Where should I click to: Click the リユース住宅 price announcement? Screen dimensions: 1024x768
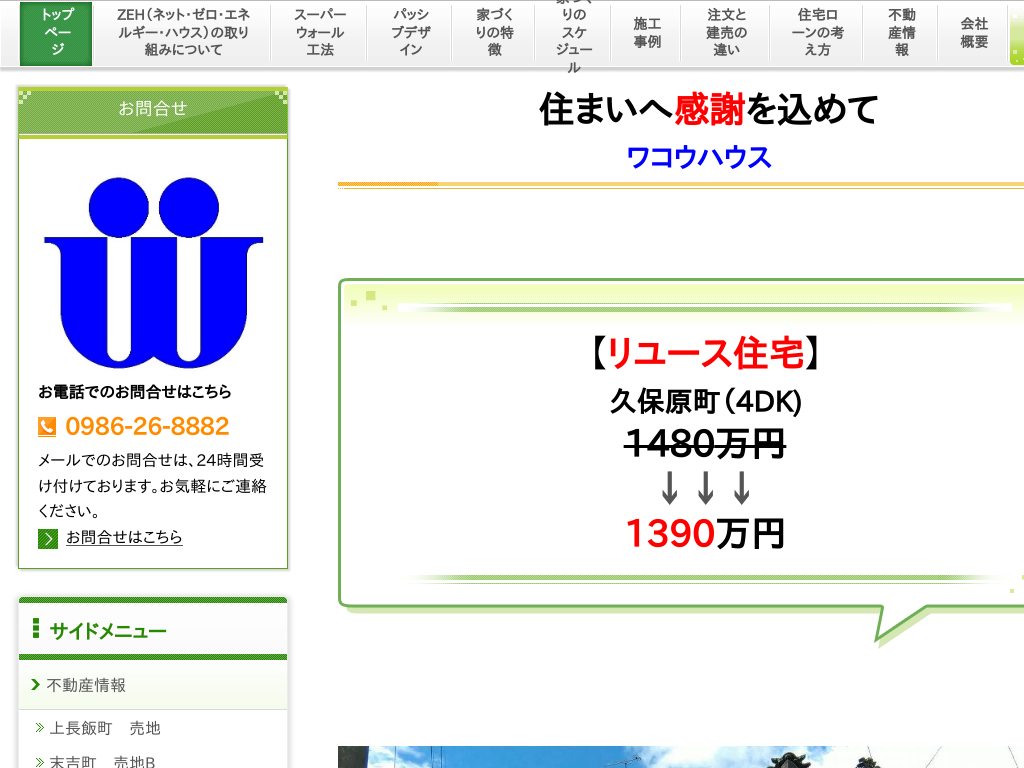[705, 353]
